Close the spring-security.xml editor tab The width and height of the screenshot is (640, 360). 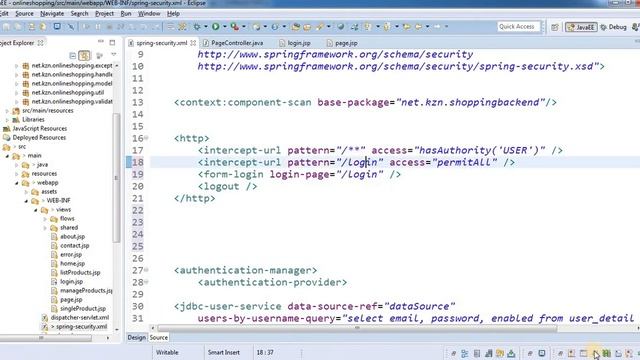[x=193, y=43]
